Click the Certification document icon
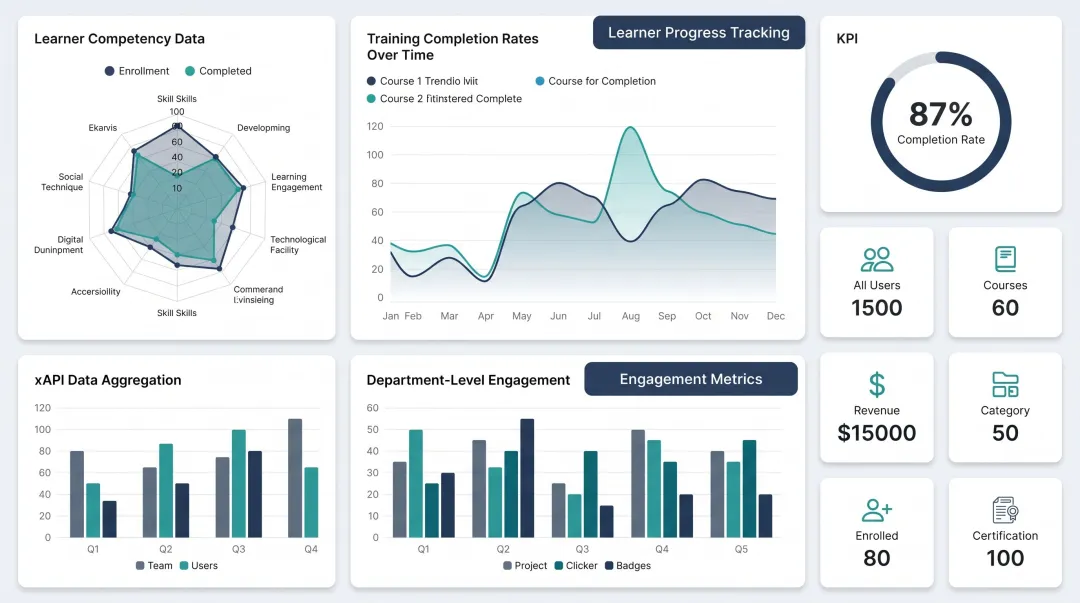 pos(1005,510)
